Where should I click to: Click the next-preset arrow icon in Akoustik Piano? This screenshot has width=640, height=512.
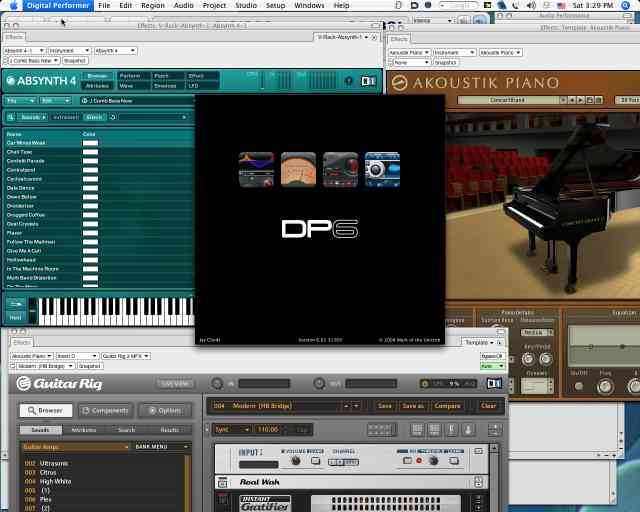coord(580,100)
